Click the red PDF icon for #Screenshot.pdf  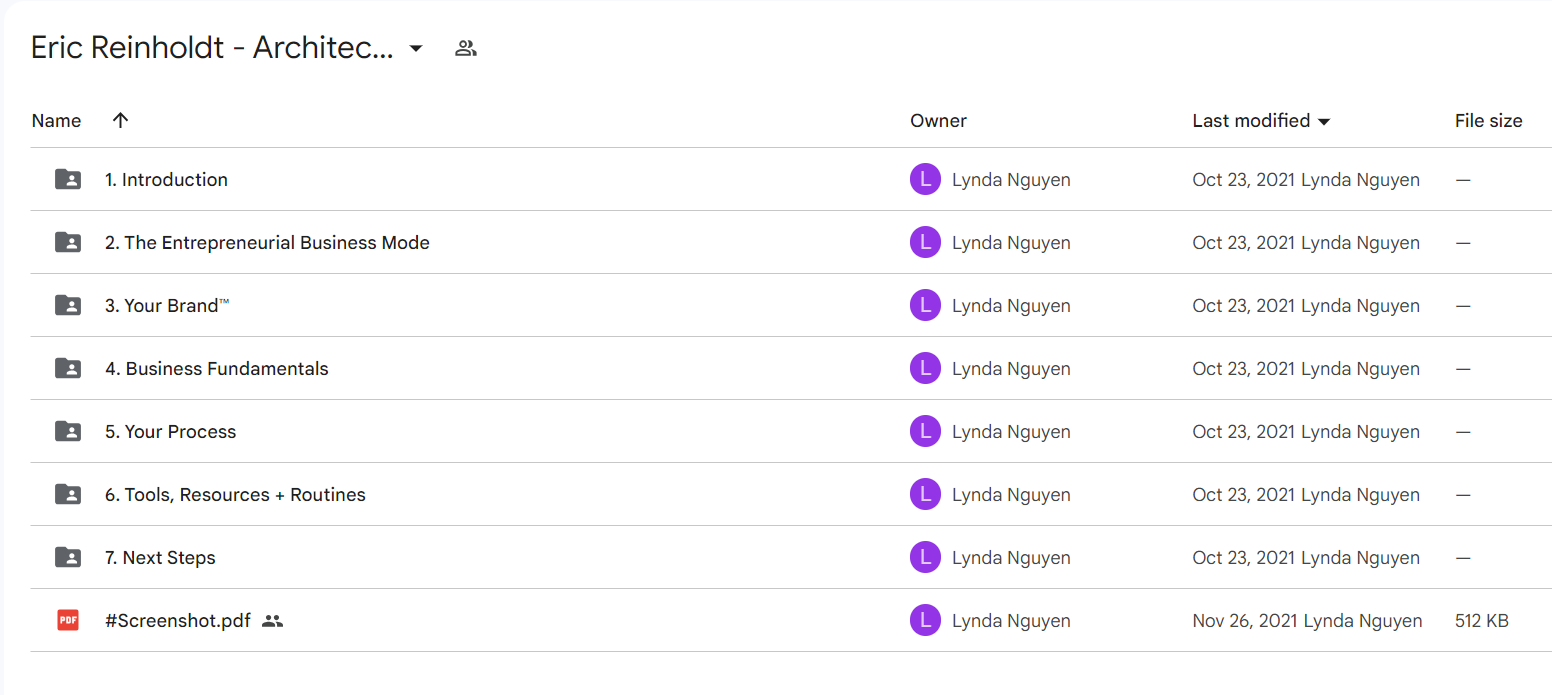click(68, 621)
